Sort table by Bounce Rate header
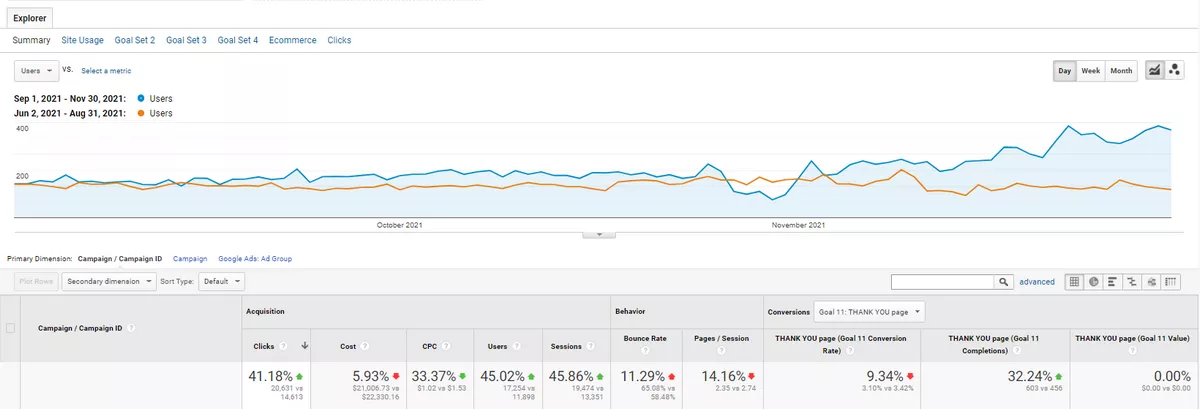The width and height of the screenshot is (1200, 409). (645, 338)
